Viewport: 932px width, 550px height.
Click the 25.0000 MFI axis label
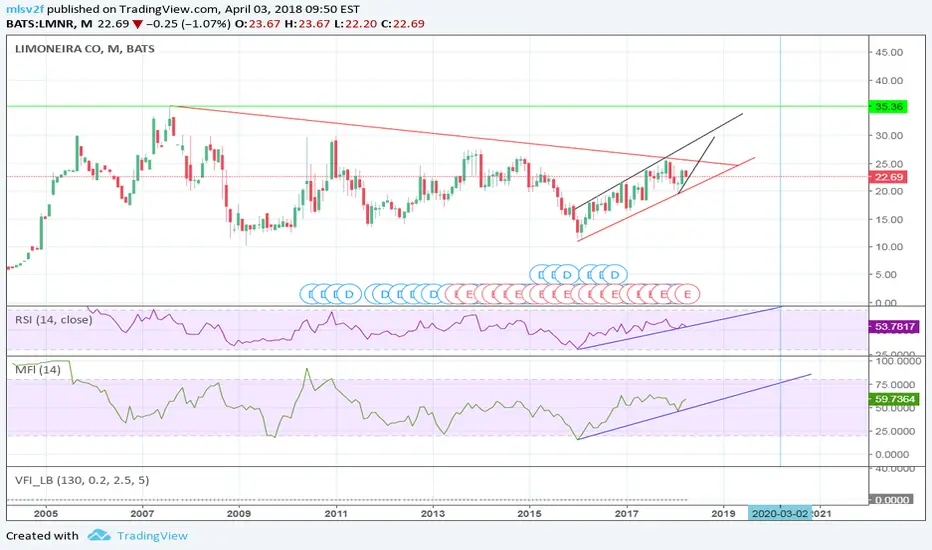pyautogui.click(x=895, y=431)
